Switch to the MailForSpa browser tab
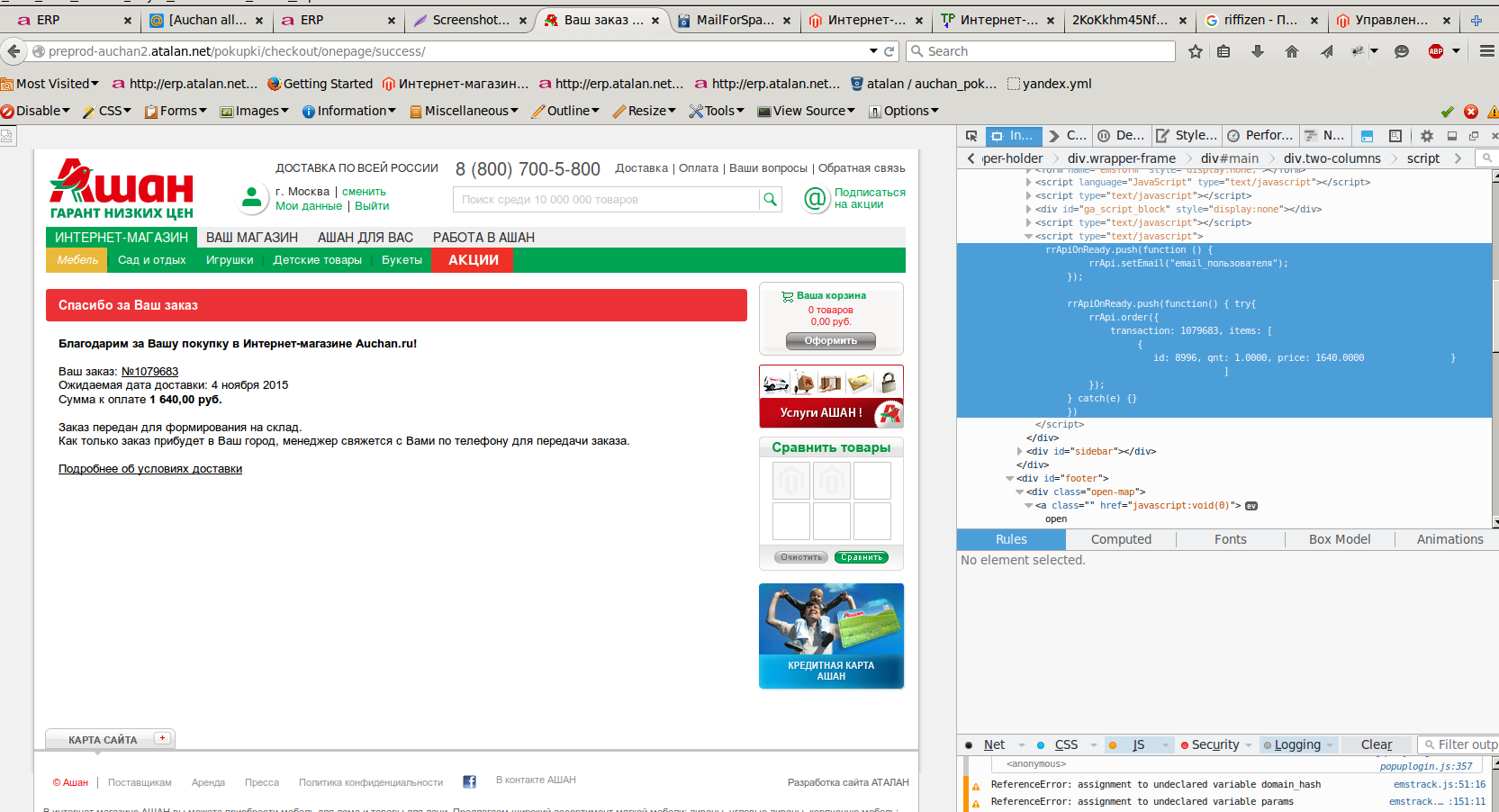This screenshot has height=812, width=1499. [735, 20]
